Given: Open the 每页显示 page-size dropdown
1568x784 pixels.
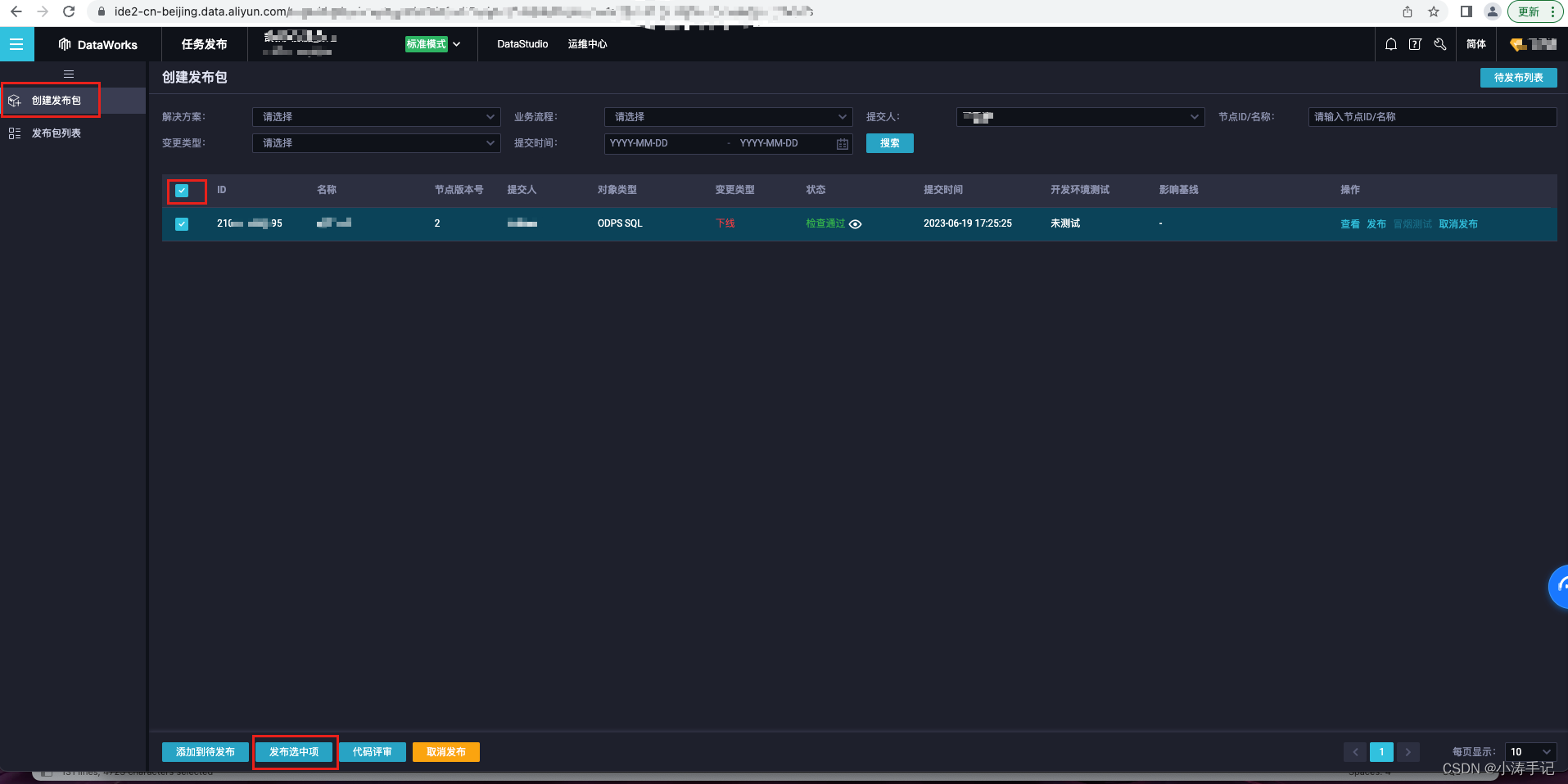Looking at the screenshot, I should [1528, 751].
